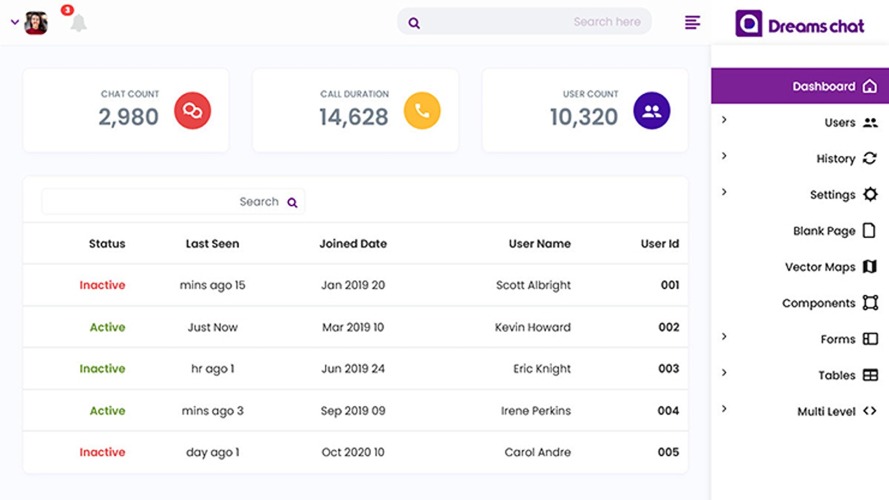Click the table Search input field
This screenshot has height=500, width=889.
[x=173, y=202]
